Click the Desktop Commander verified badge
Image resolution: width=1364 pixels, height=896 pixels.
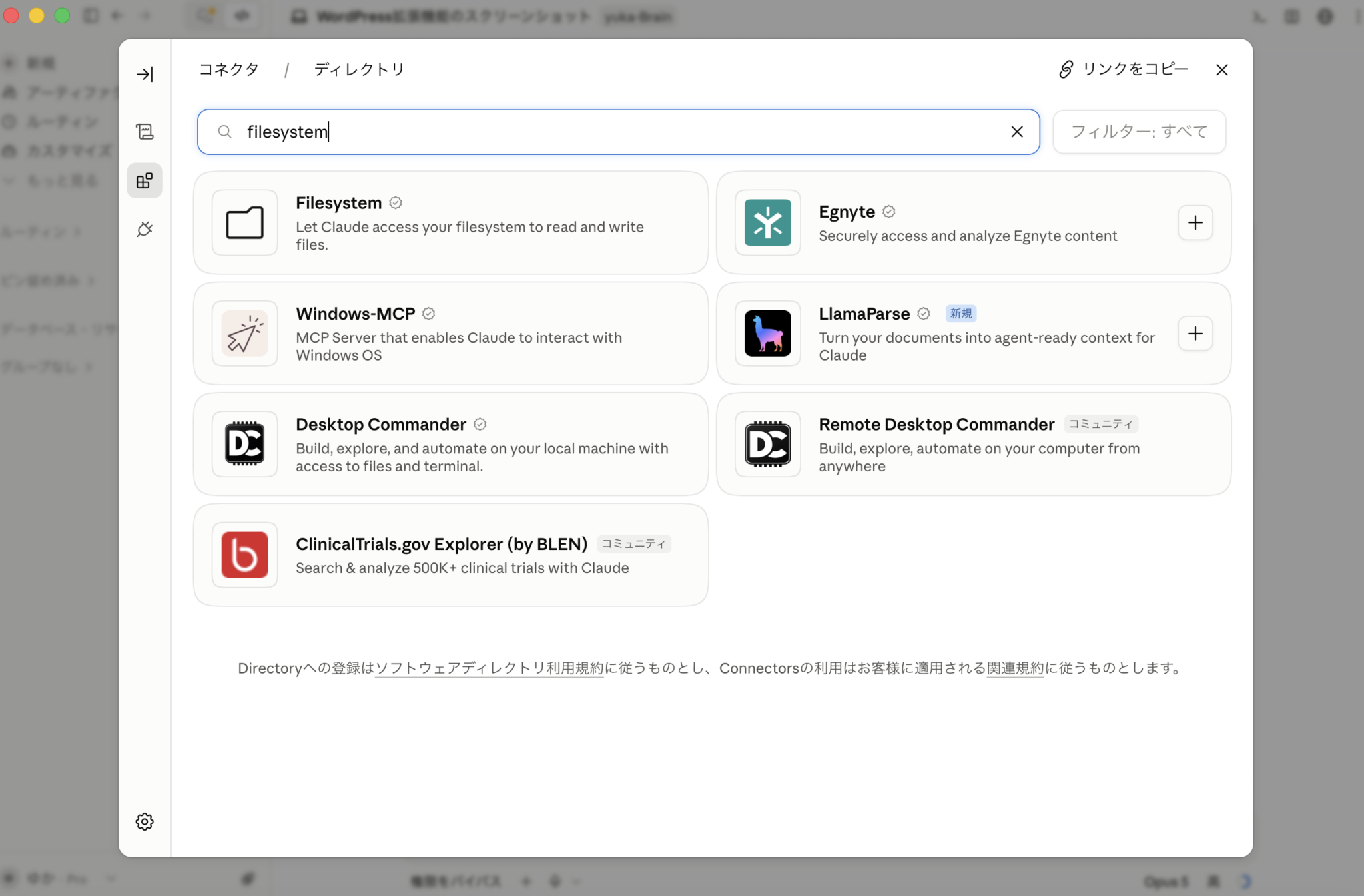point(480,424)
